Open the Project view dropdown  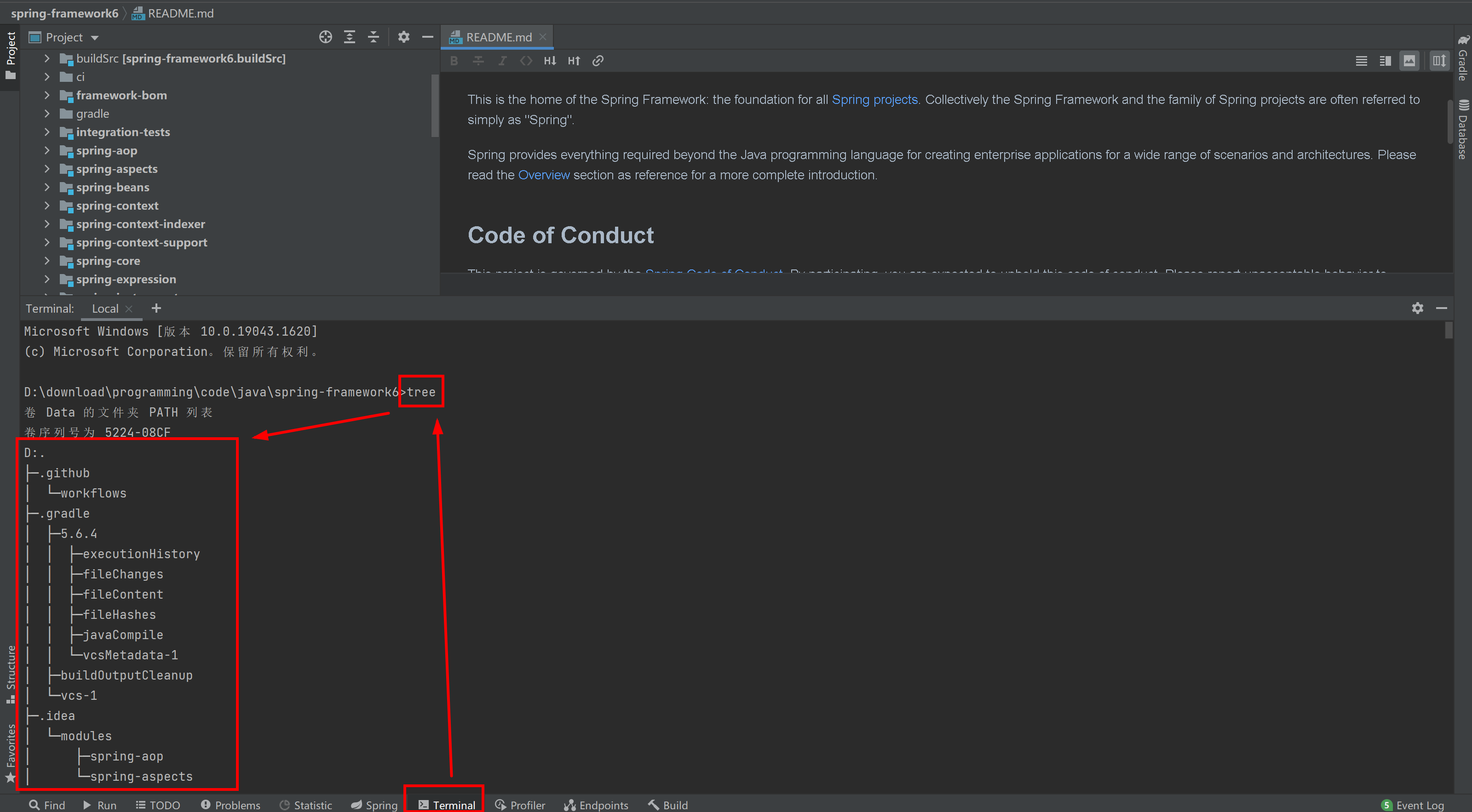pyautogui.click(x=94, y=38)
